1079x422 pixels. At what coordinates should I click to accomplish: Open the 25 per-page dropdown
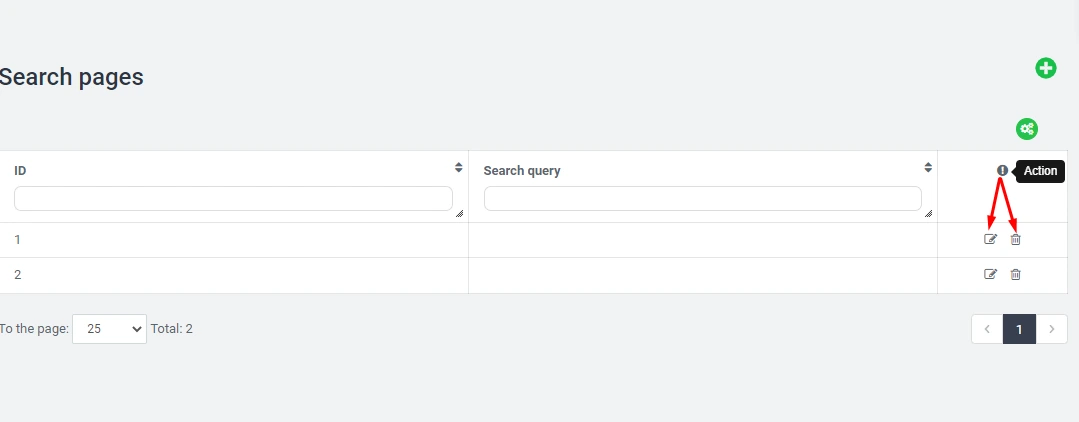pyautogui.click(x=109, y=328)
